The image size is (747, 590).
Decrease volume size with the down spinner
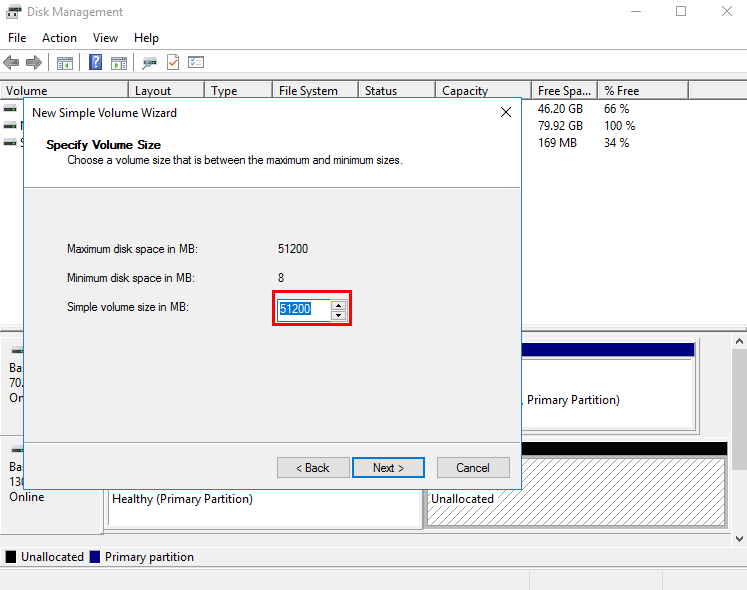point(338,315)
